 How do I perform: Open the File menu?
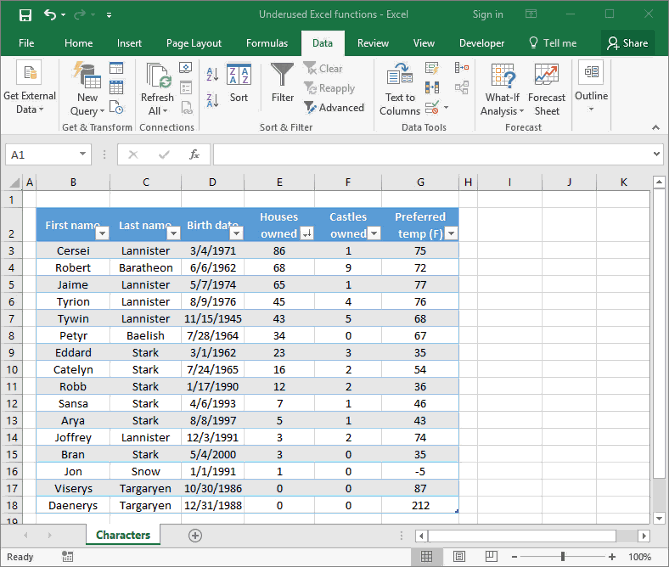click(26, 43)
